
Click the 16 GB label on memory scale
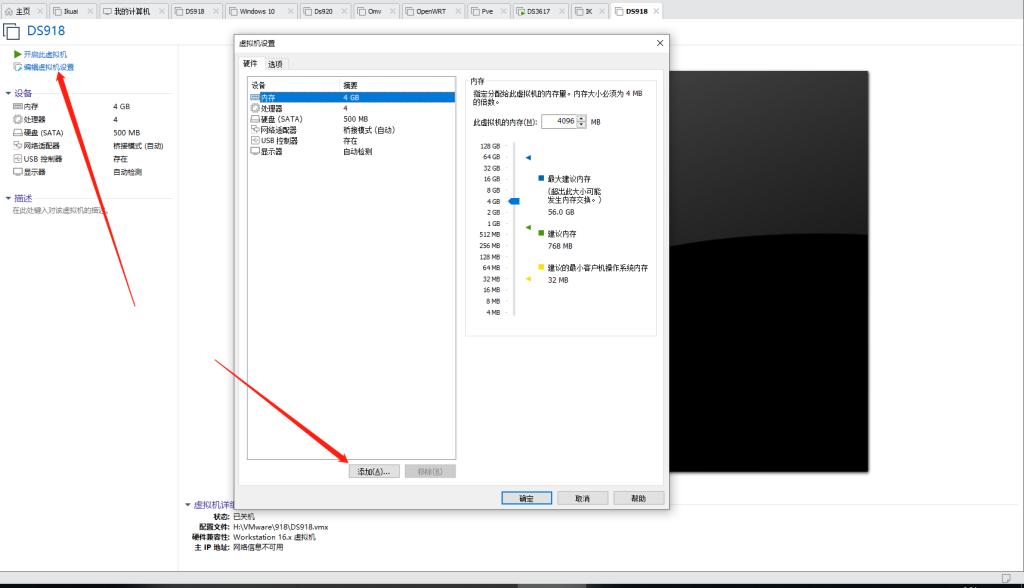coord(492,179)
